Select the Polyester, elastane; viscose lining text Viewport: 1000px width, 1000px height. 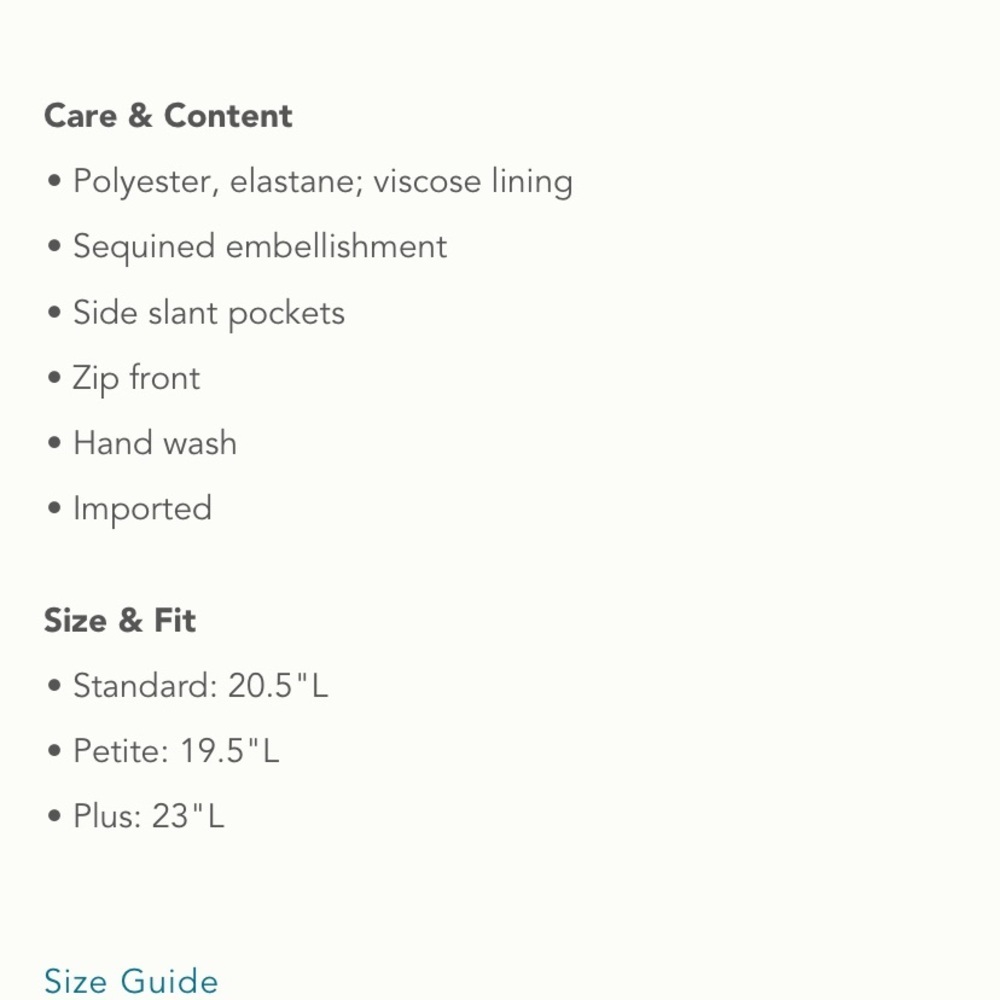point(323,182)
